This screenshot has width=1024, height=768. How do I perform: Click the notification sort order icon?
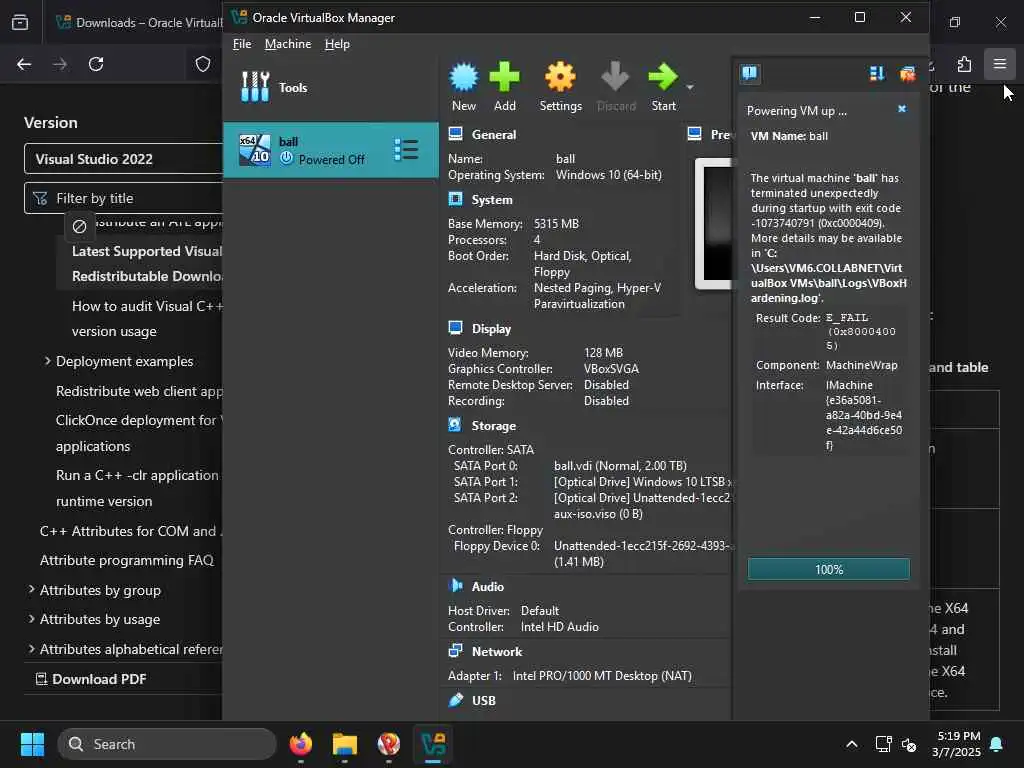tap(877, 74)
